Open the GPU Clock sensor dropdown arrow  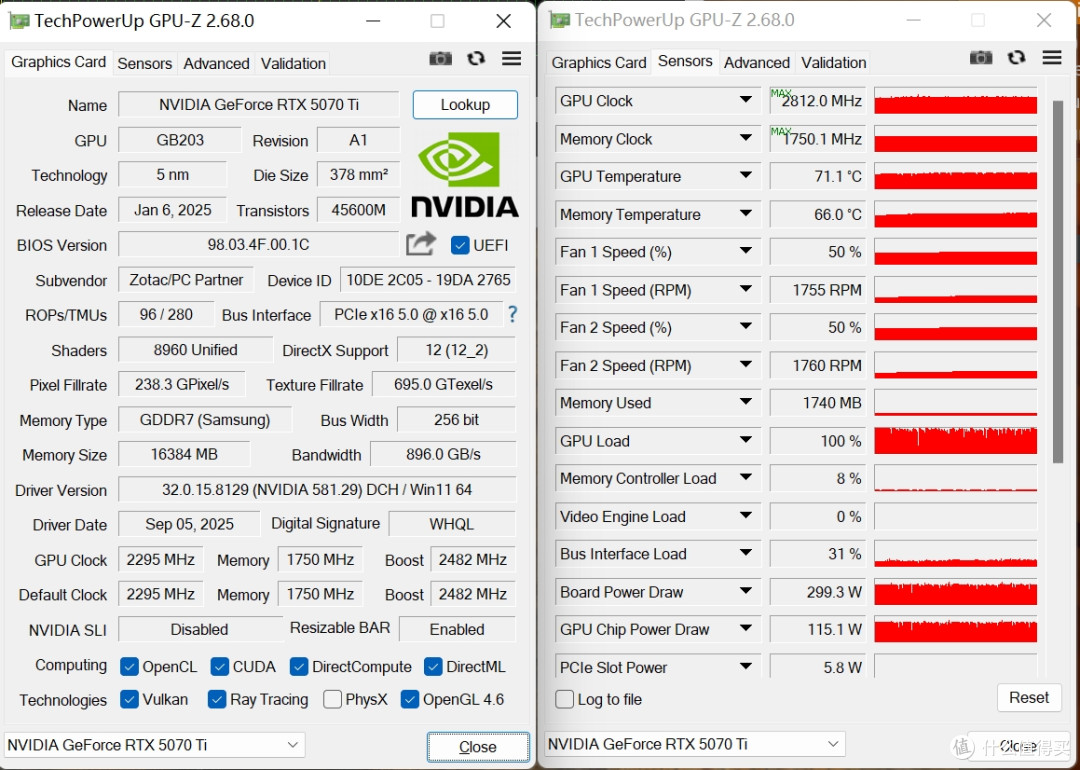(745, 101)
